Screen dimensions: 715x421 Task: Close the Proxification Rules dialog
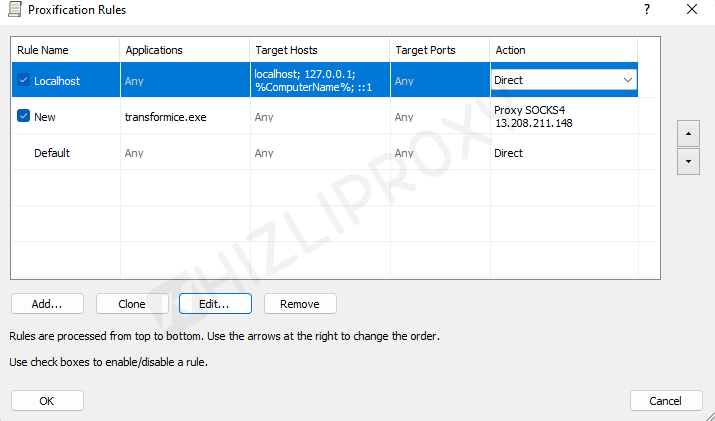[692, 10]
